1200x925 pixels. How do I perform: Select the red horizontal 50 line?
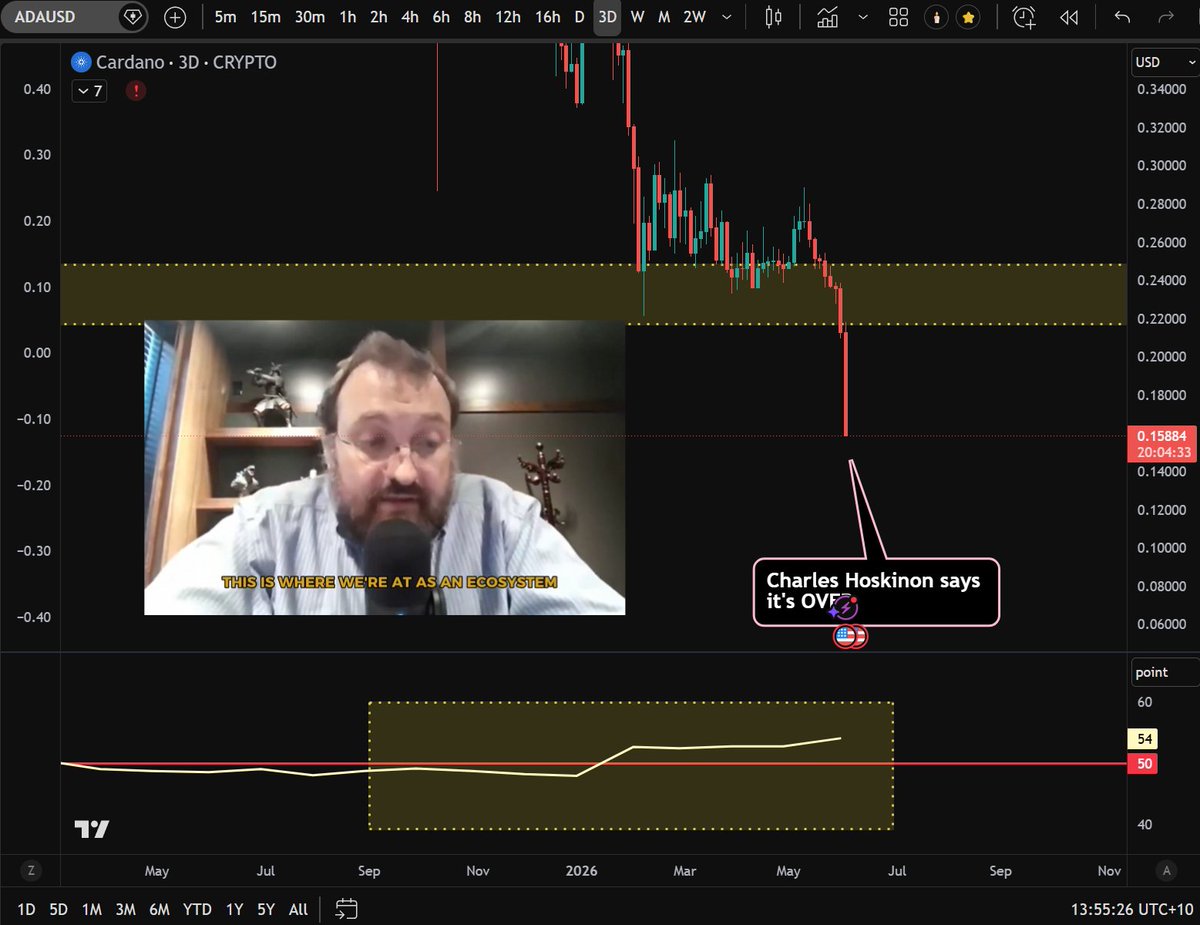click(592, 764)
